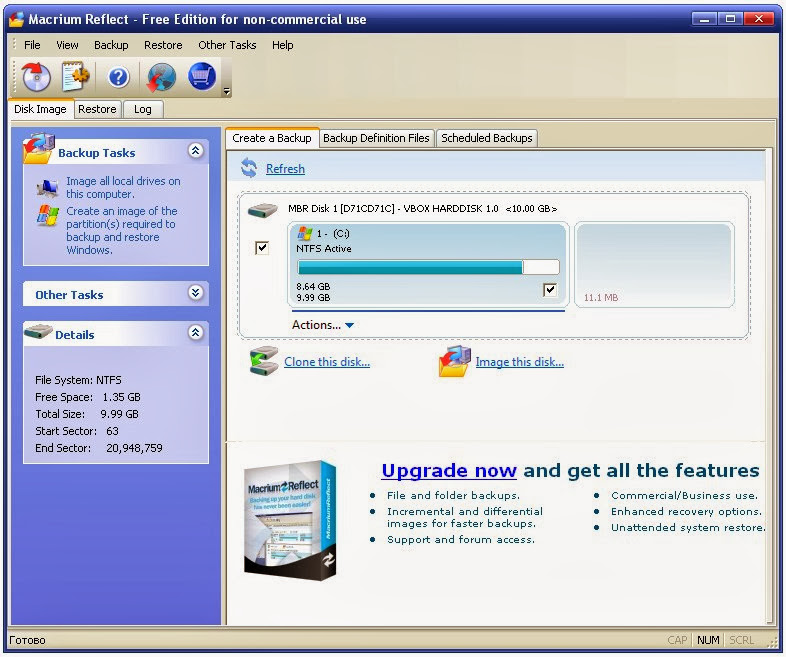Switch to the Disk Image tab
786x657 pixels.
[41, 109]
